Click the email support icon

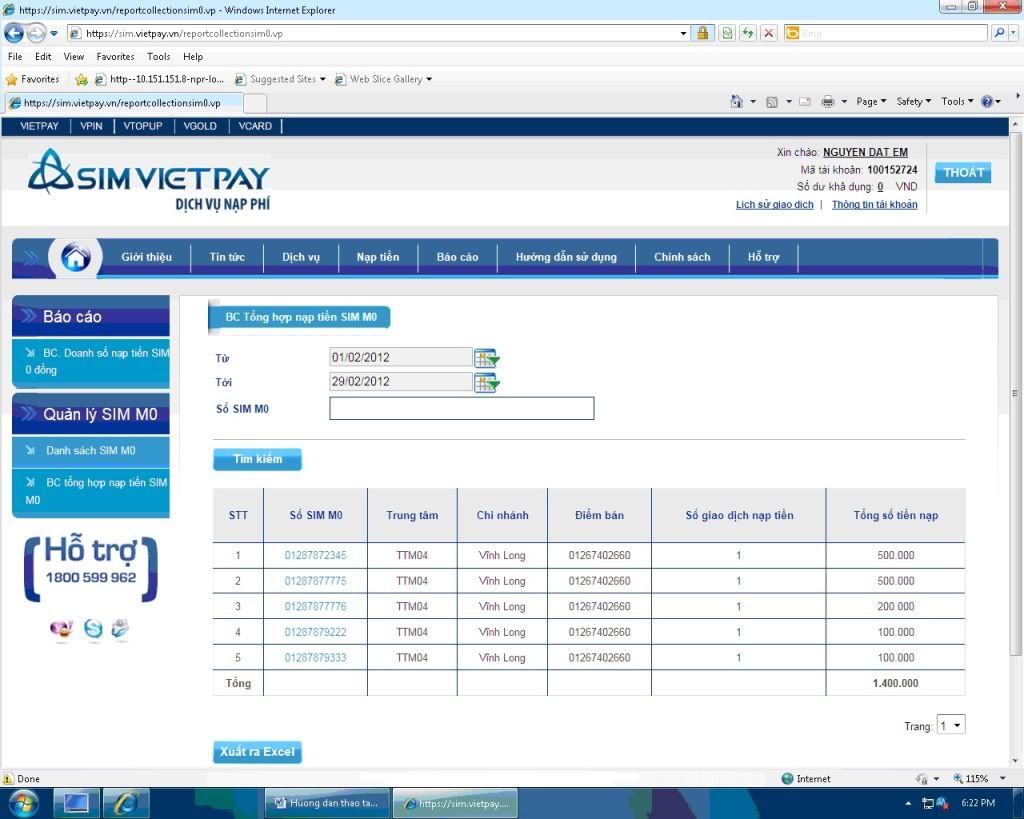[120, 628]
